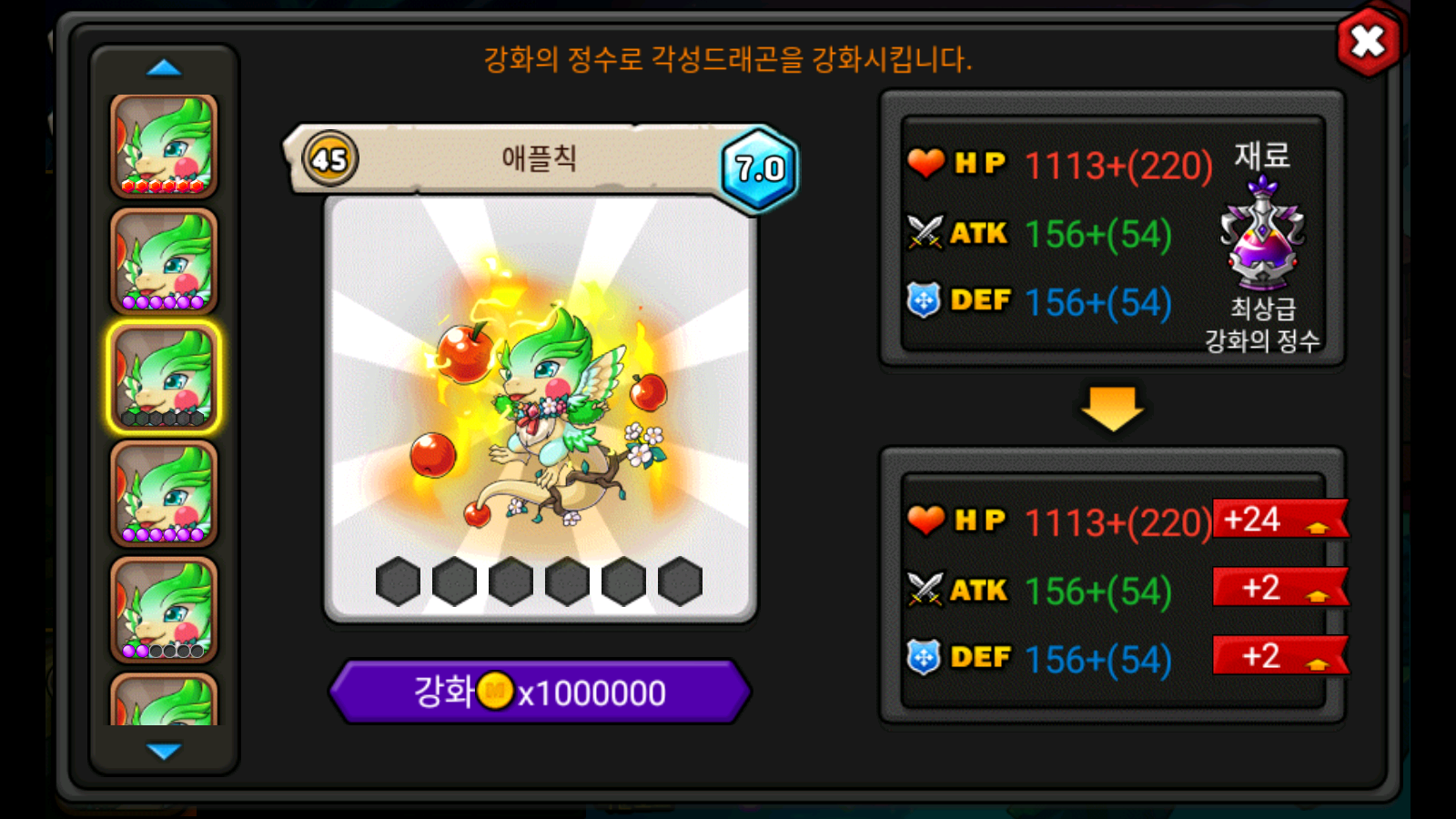
Task: Tap the 7.0 grade hexagon badge
Action: click(760, 169)
